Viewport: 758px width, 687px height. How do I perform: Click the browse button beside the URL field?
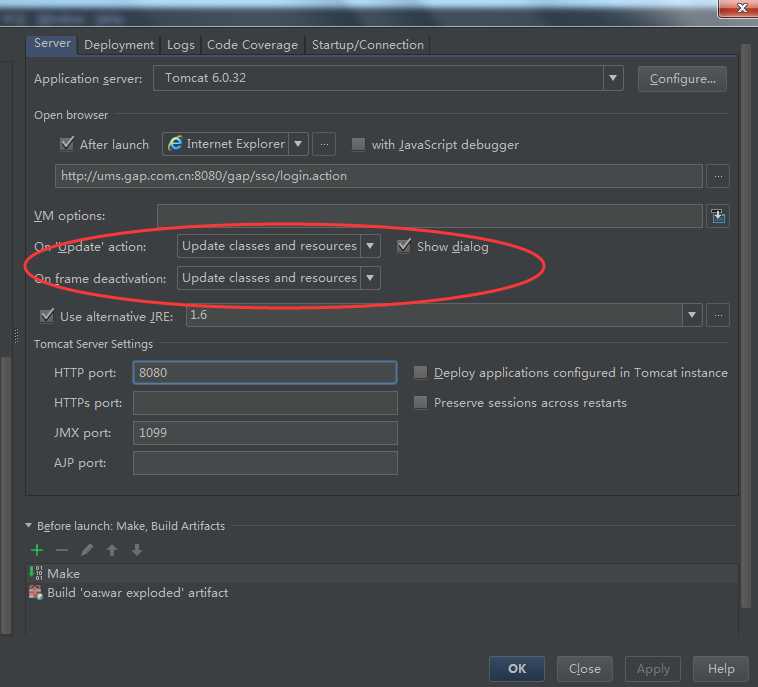pos(718,176)
